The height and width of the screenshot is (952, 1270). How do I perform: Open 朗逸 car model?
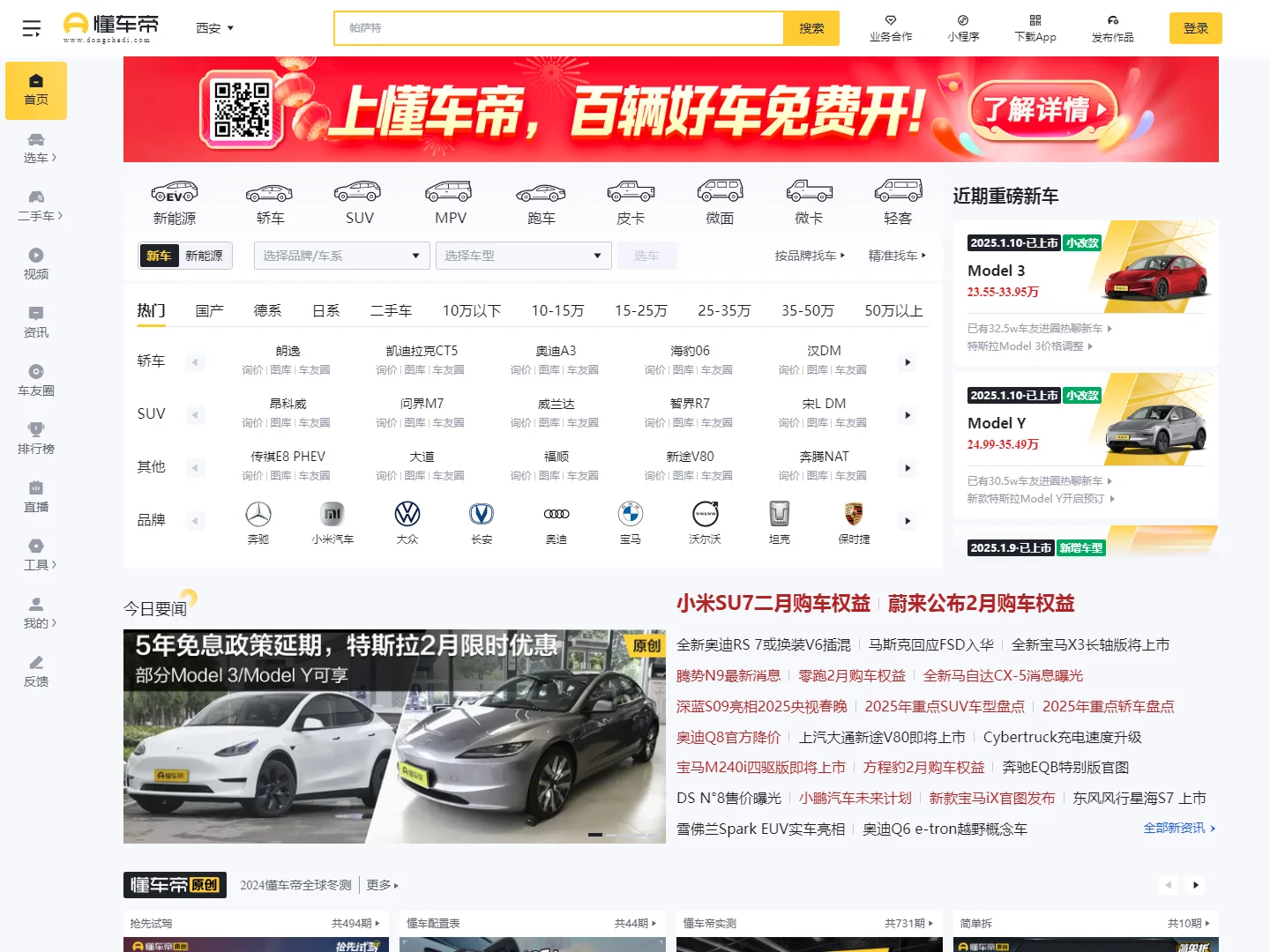(x=288, y=351)
